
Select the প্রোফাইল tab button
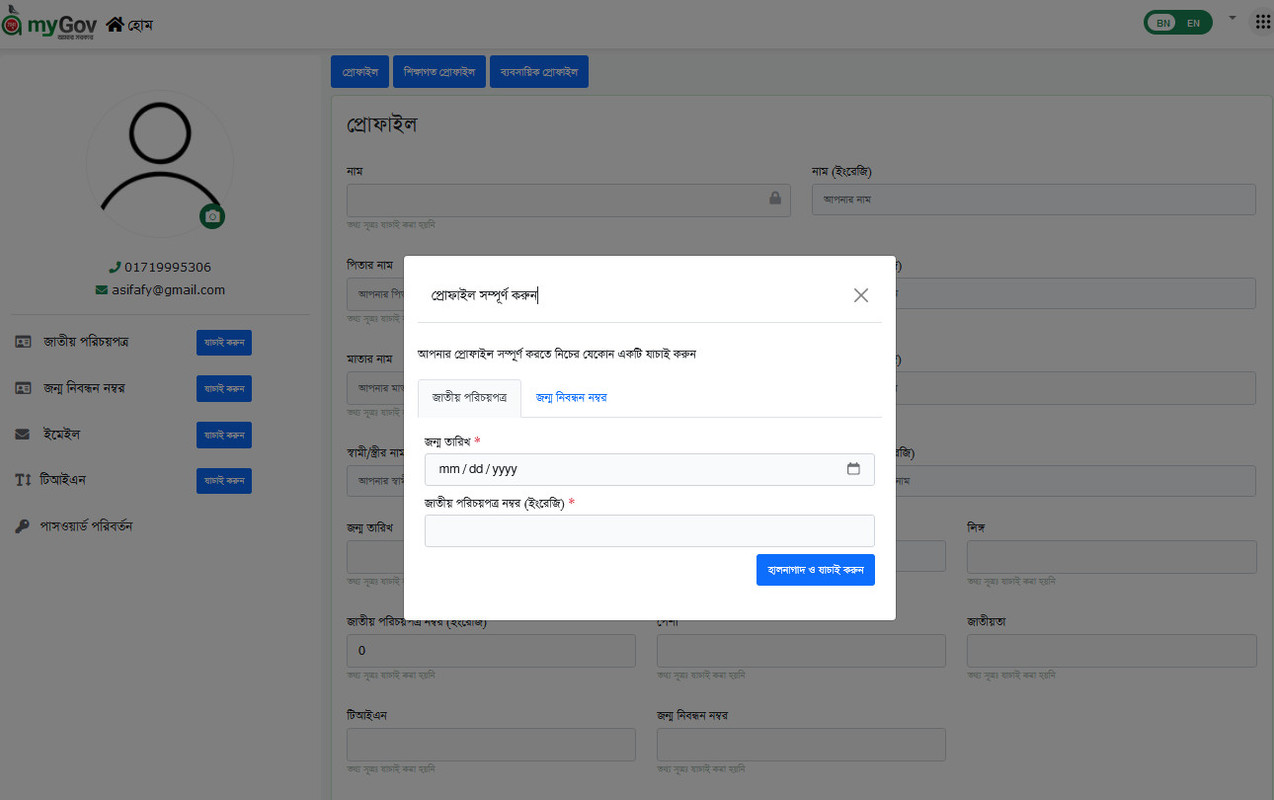[360, 72]
